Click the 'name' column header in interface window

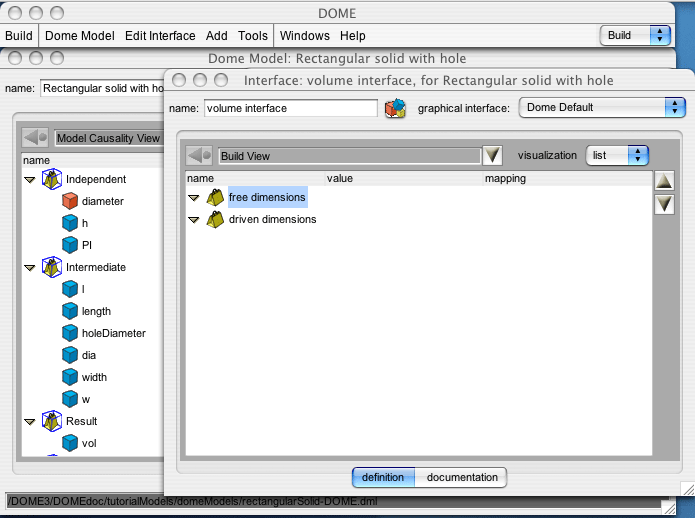[x=255, y=179]
